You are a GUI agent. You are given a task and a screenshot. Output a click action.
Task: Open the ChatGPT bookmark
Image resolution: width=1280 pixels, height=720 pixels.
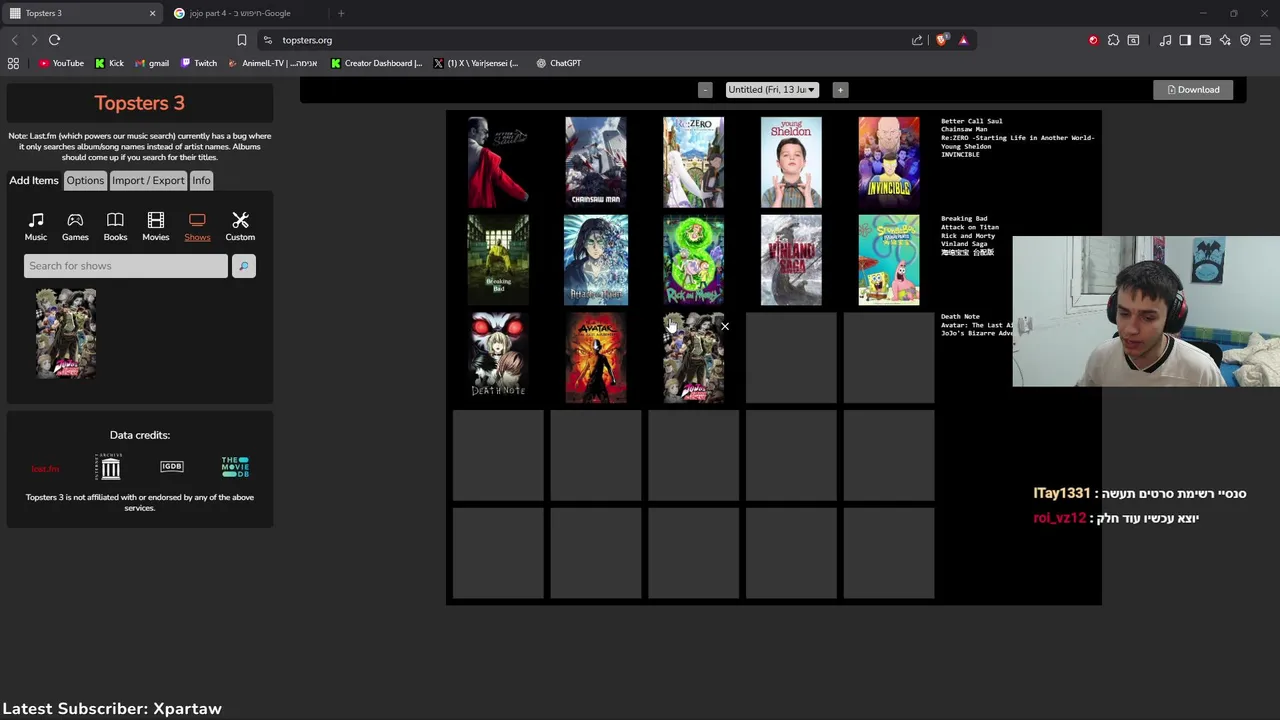point(558,63)
